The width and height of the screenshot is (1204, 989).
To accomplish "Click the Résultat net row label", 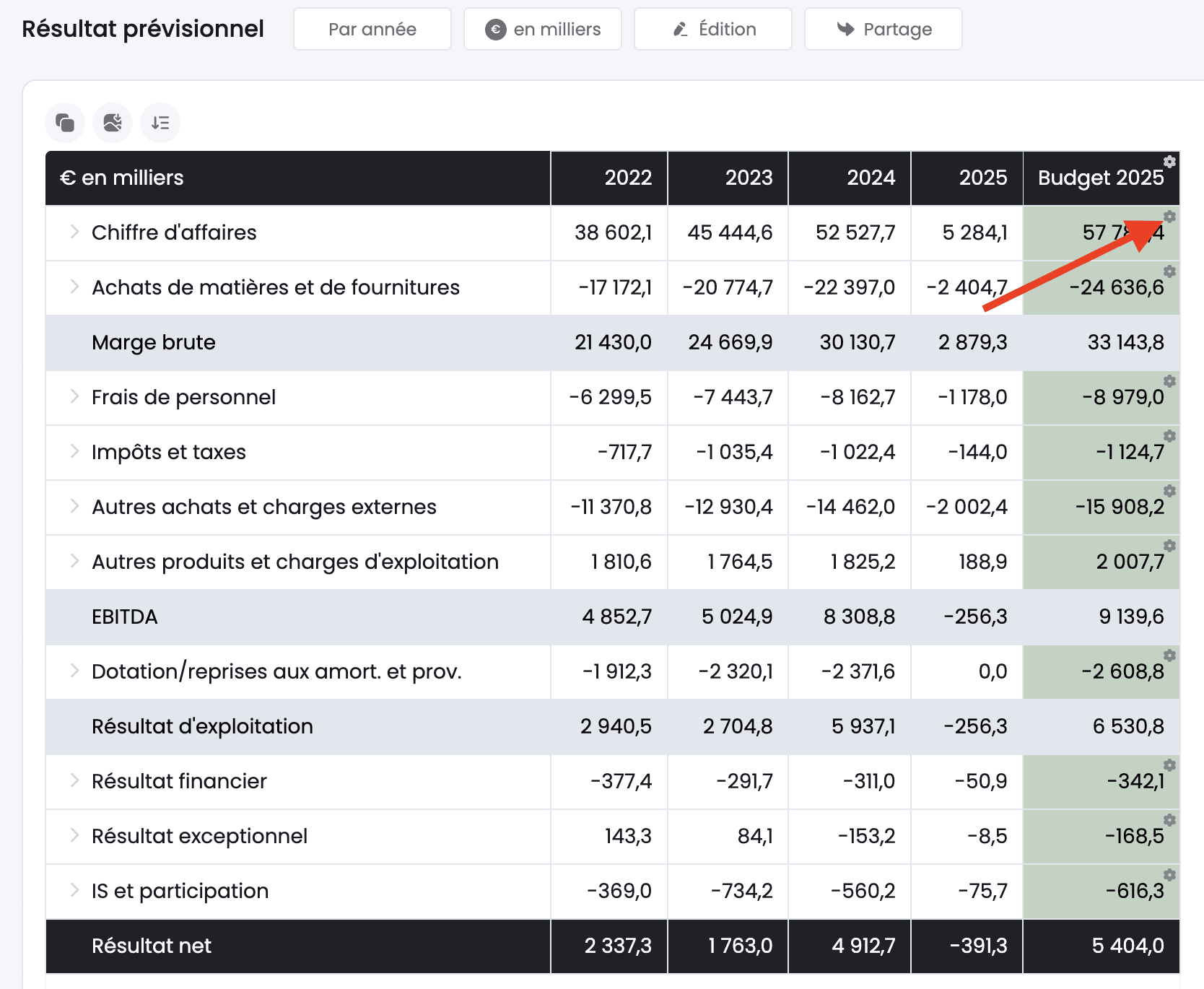I will click(x=152, y=946).
